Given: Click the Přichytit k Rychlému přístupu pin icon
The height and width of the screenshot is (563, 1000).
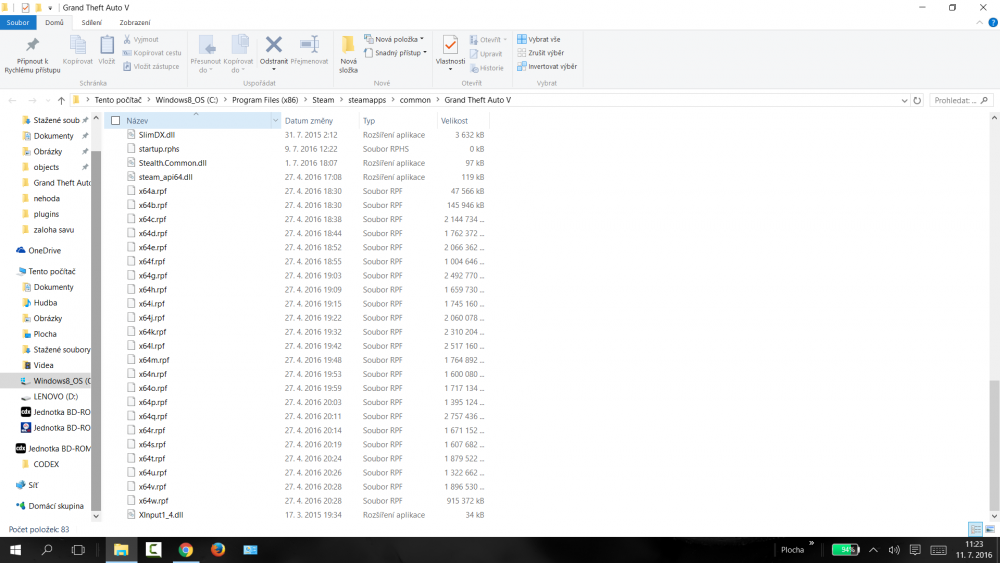Looking at the screenshot, I should [32, 45].
